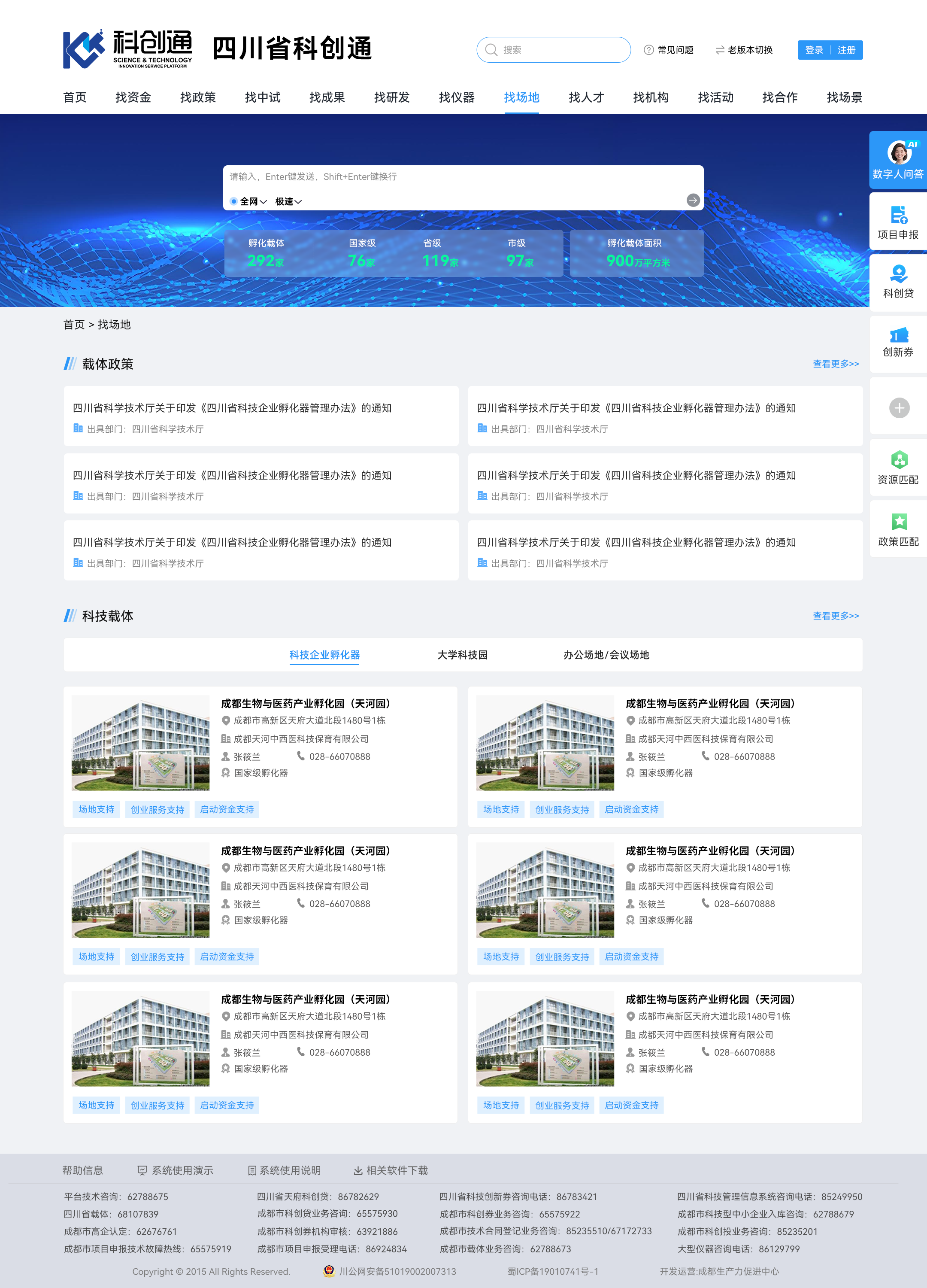The width and height of the screenshot is (927, 1288).
Task: Open the 项目申报 sidebar icon
Action: pyautogui.click(x=899, y=215)
